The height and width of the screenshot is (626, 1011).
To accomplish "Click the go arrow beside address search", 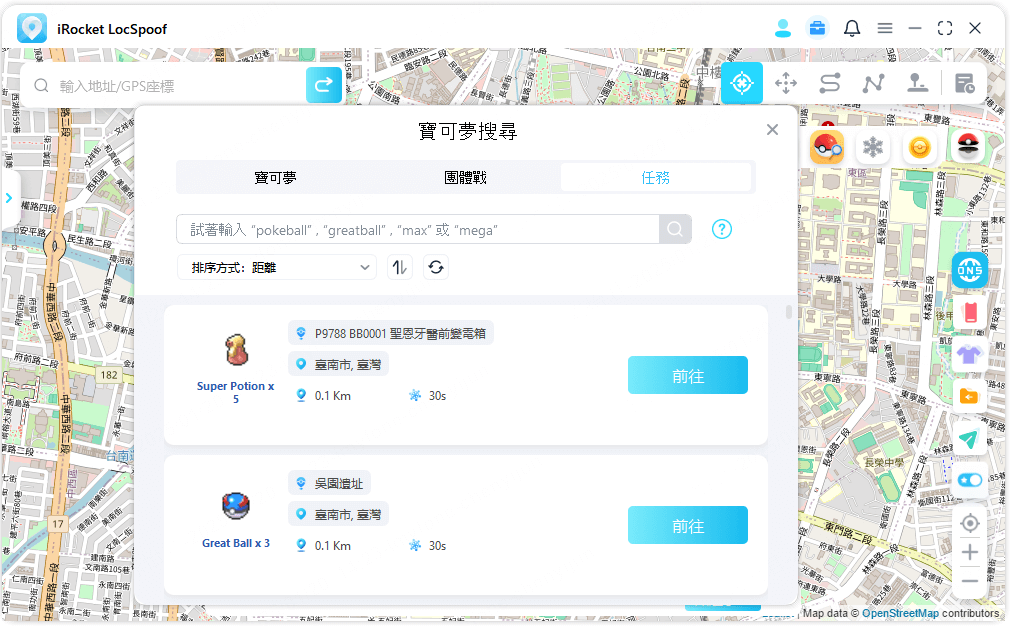I will (324, 84).
